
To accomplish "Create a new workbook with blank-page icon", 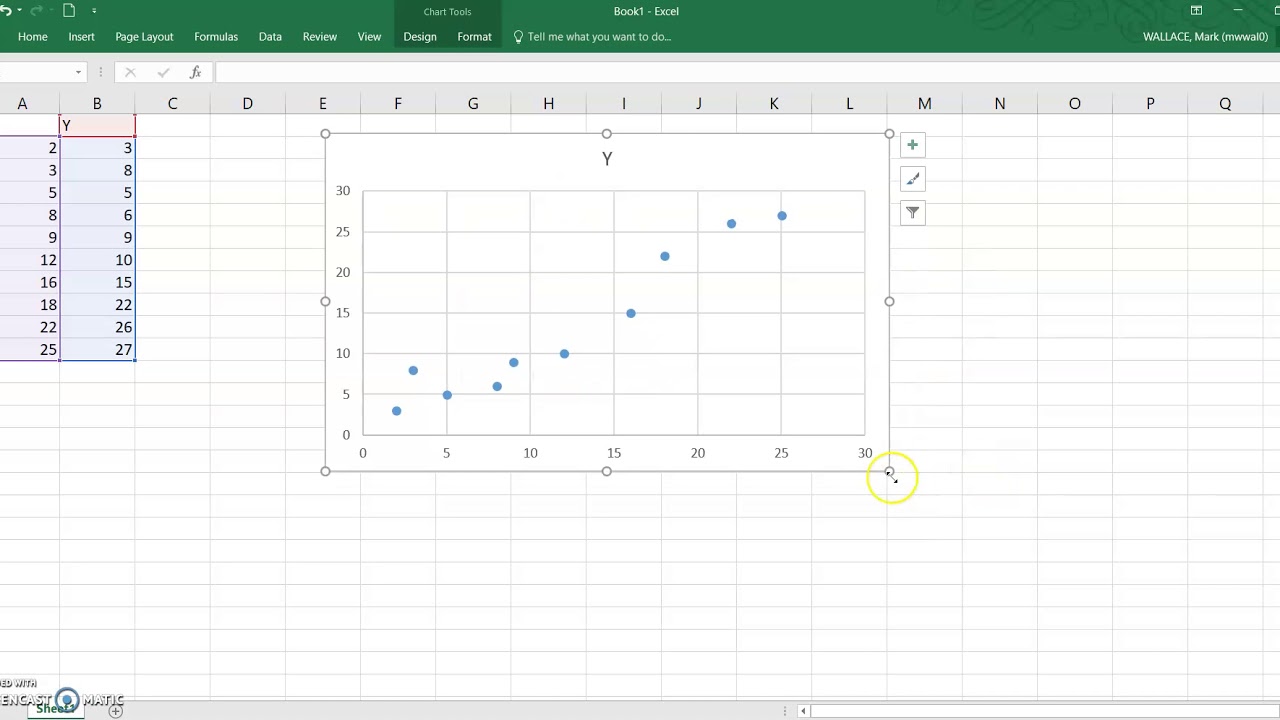I will pos(69,11).
